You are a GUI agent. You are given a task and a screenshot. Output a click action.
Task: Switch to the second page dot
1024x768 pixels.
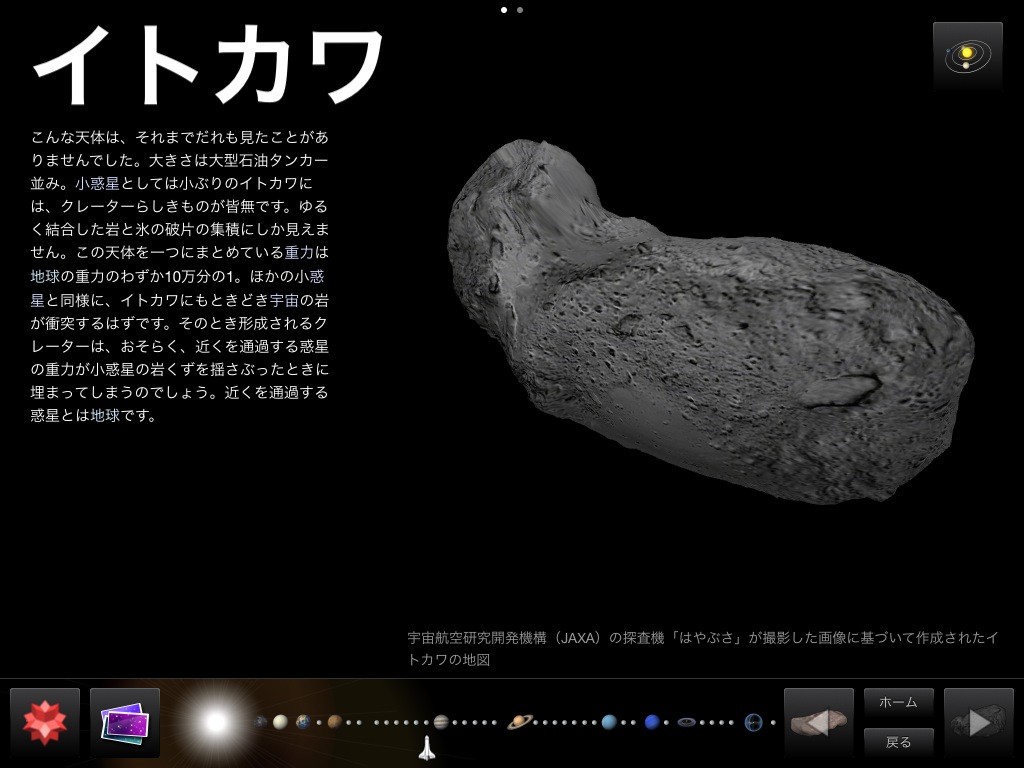pos(520,10)
